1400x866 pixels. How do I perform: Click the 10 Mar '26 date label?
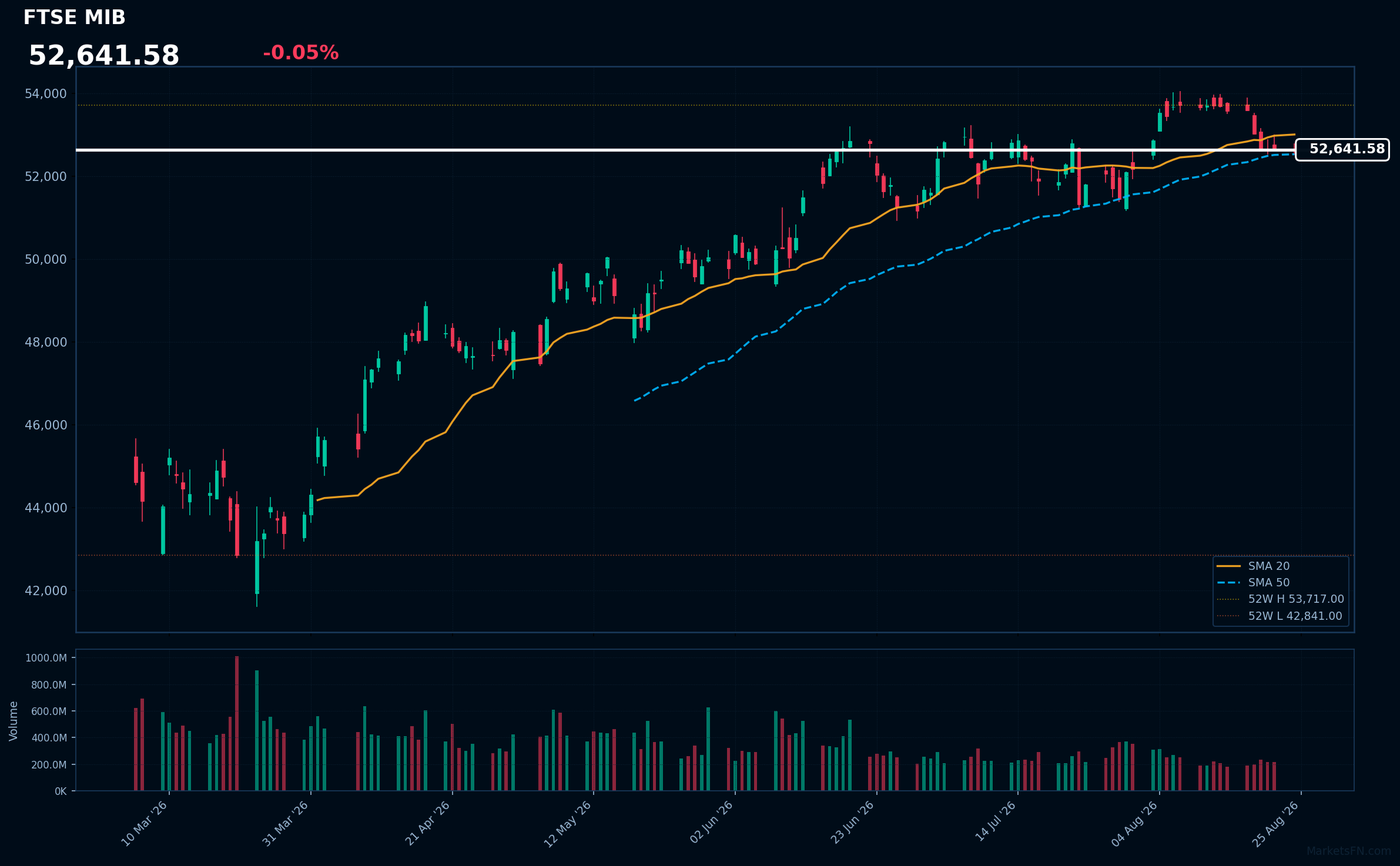point(145,824)
